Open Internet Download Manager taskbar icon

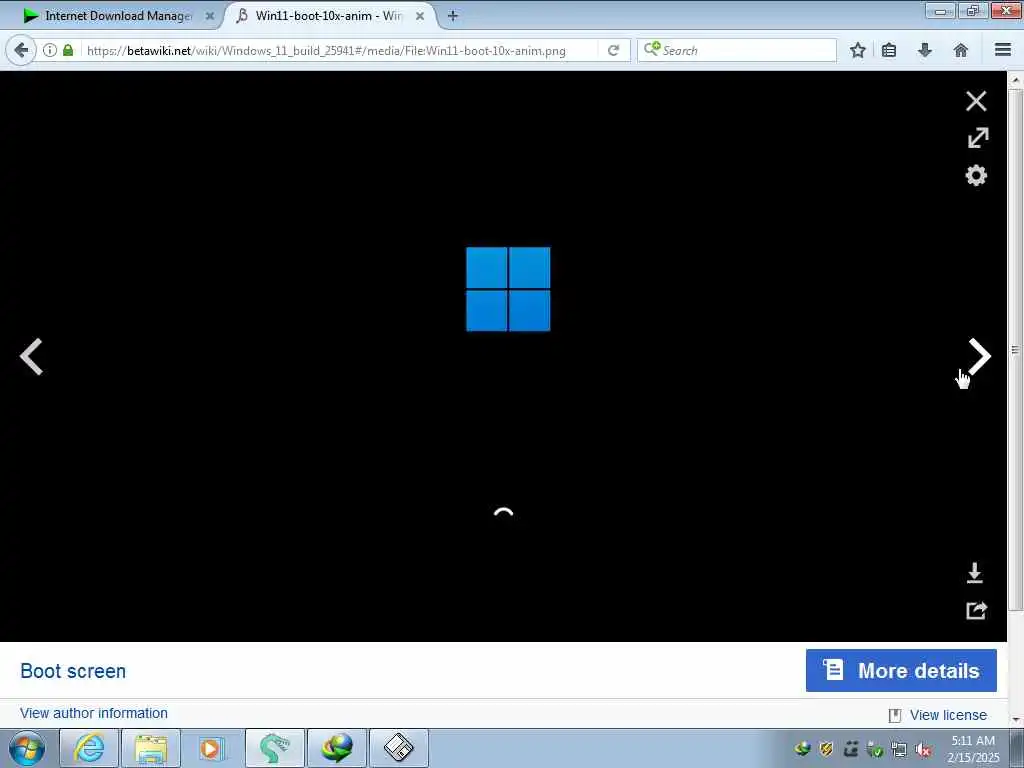[x=337, y=748]
